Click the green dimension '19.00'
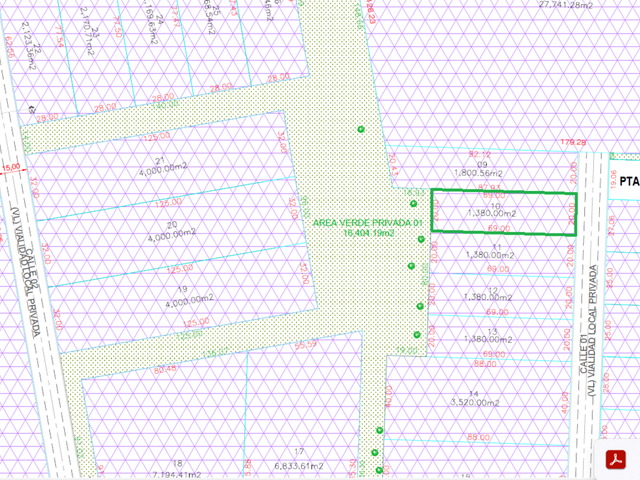 coord(407,350)
